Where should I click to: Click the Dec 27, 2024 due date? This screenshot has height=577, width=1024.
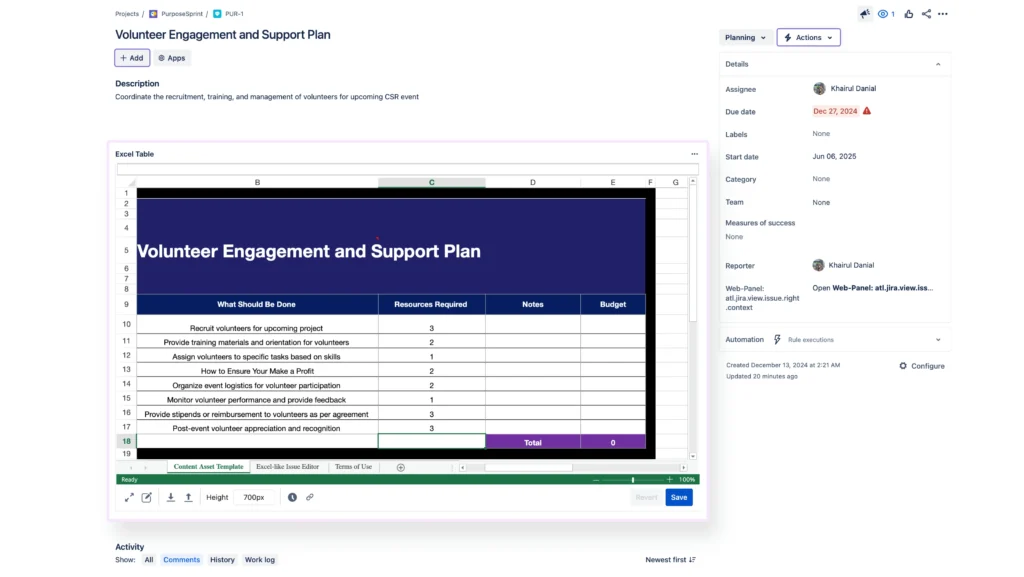click(835, 111)
